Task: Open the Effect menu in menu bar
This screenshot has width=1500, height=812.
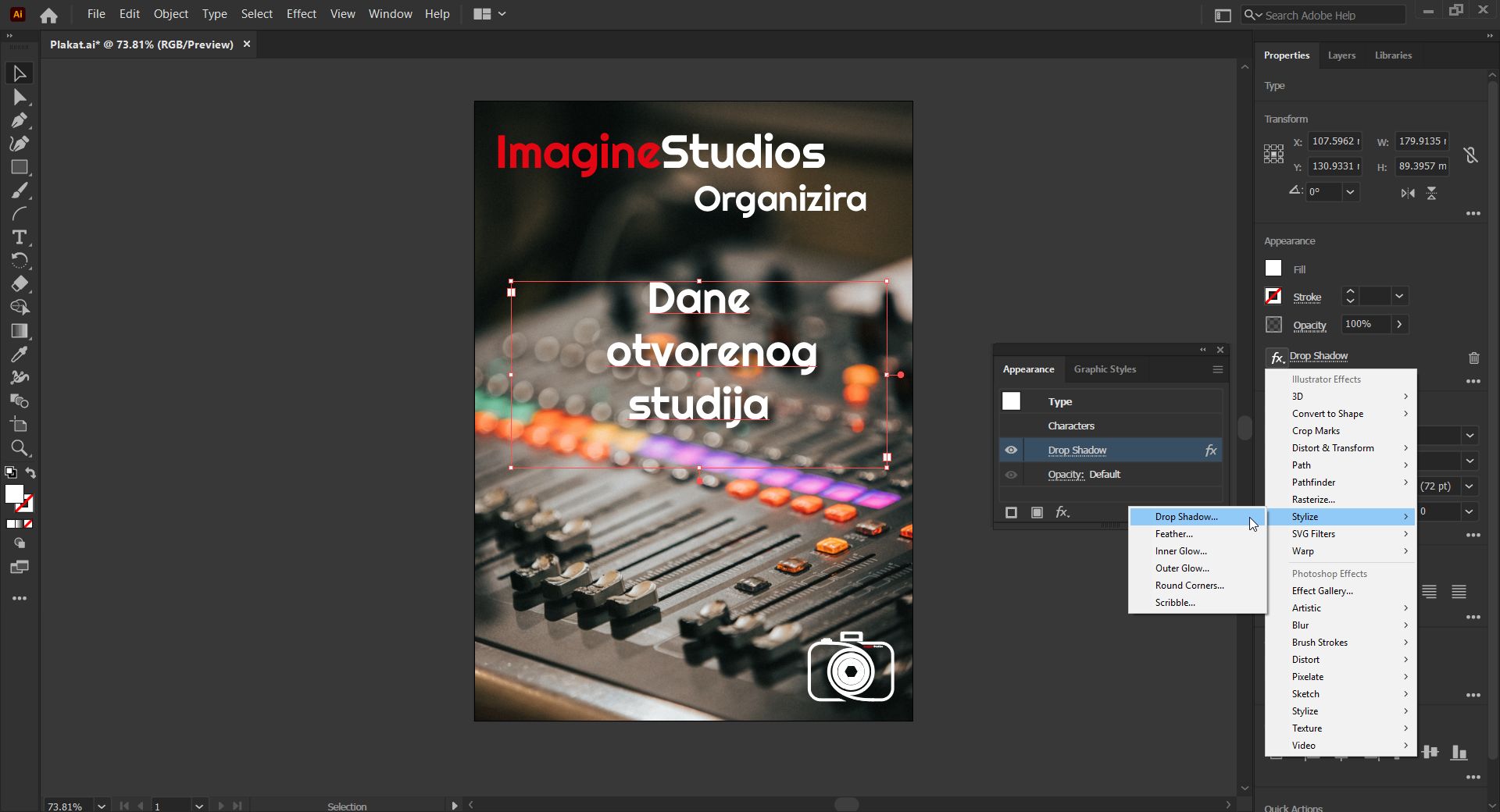Action: (301, 14)
